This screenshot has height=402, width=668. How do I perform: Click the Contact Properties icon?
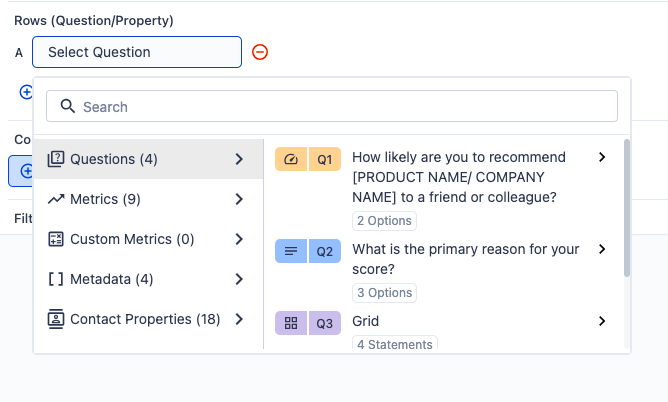coord(56,319)
